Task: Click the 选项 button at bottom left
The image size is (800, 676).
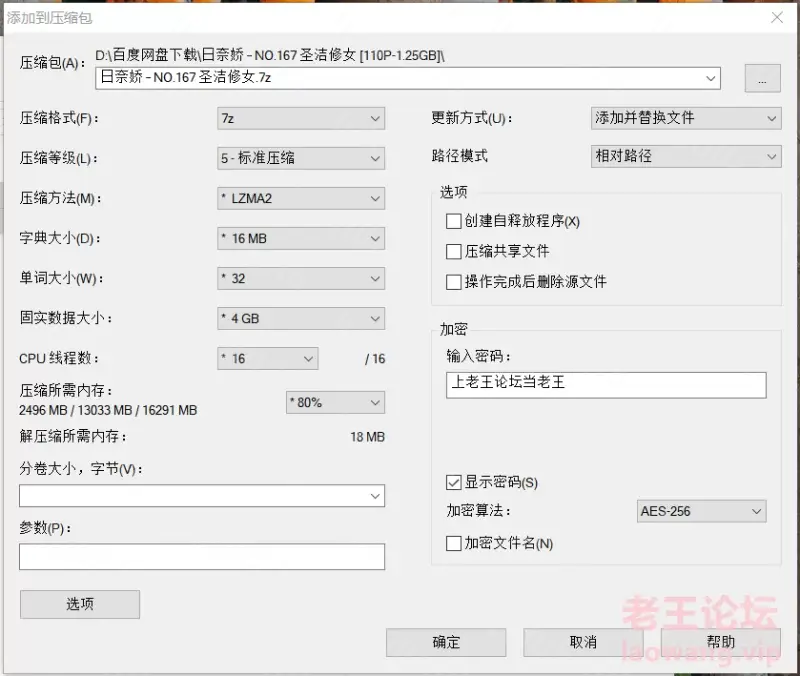Action: [x=80, y=605]
